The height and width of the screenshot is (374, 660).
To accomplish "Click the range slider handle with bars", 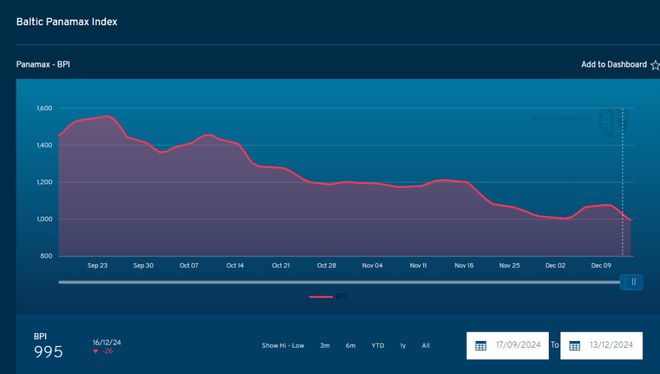I will pos(632,282).
